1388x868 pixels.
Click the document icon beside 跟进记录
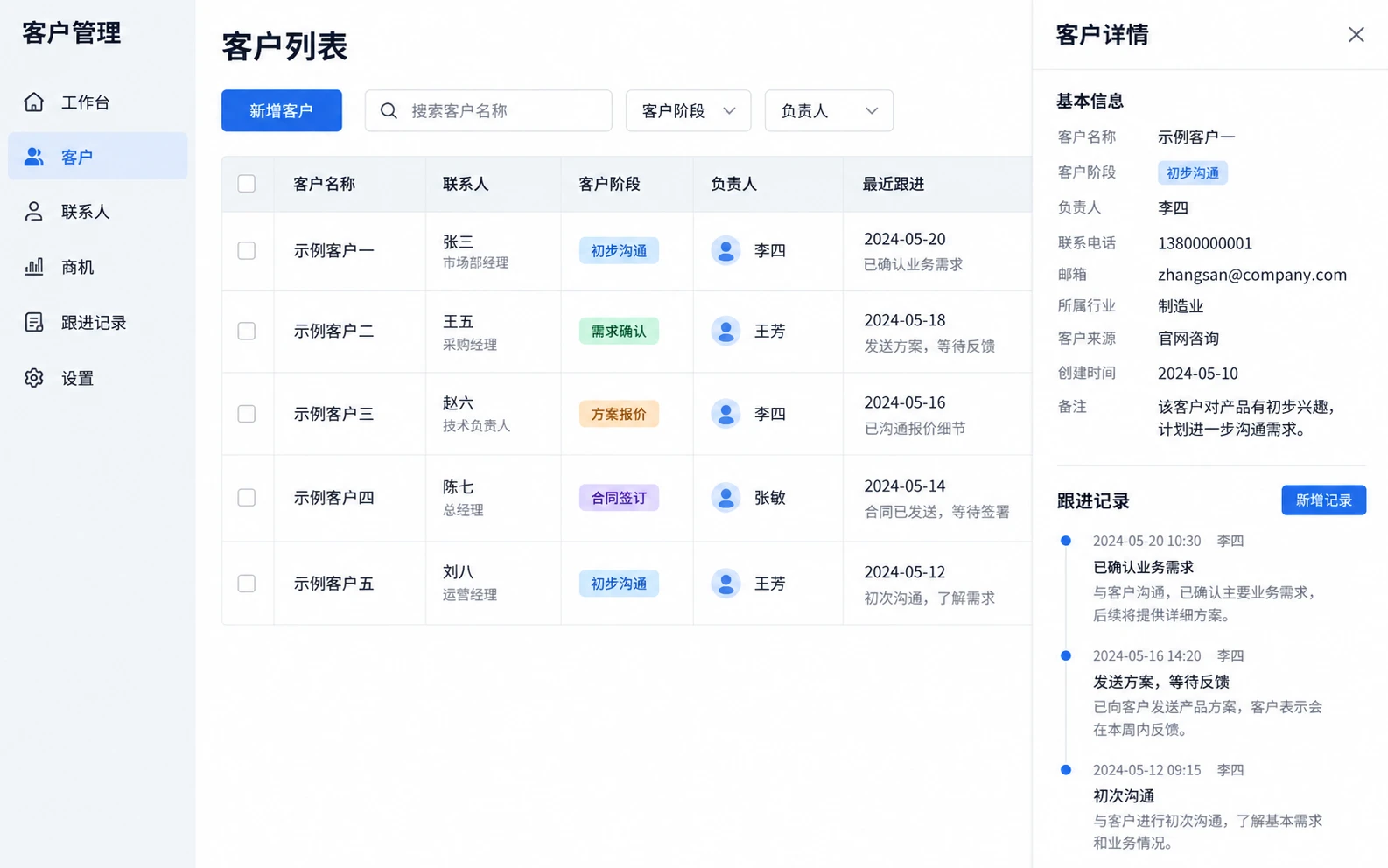33,322
